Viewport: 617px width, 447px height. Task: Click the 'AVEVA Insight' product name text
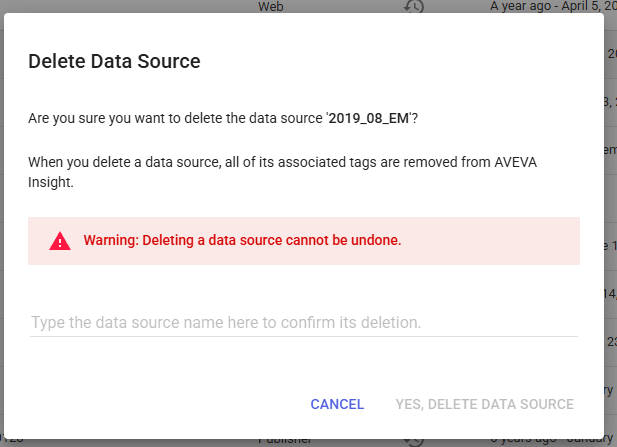(x=516, y=162)
